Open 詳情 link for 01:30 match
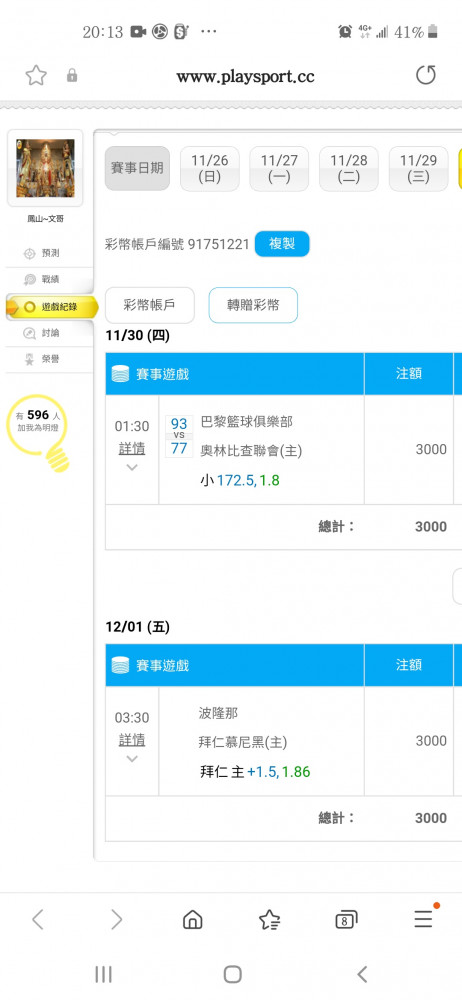Screen dimensions: 462x1000 (x=132, y=448)
